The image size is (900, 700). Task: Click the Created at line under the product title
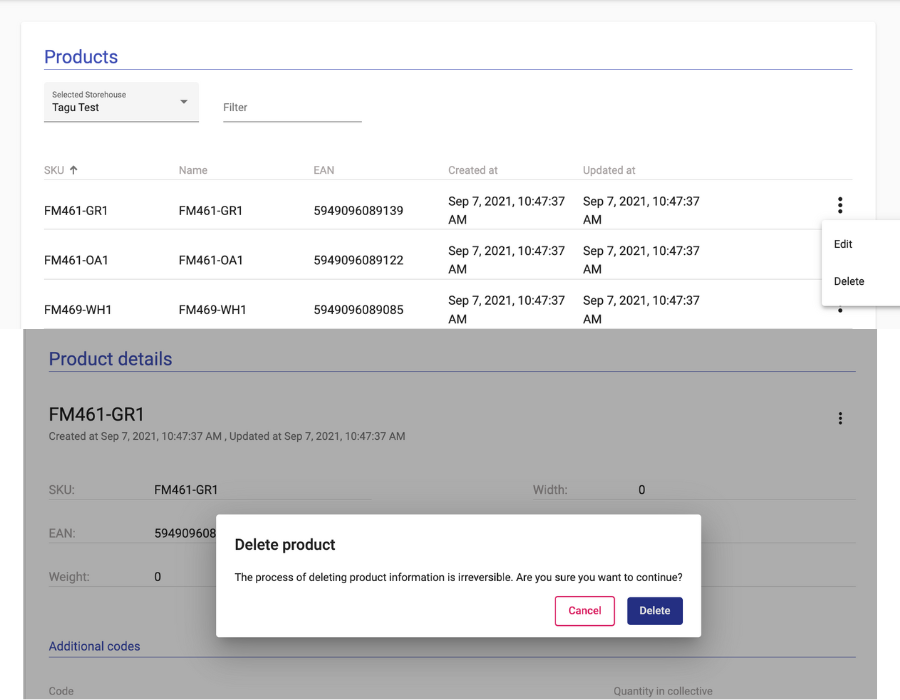(x=227, y=437)
